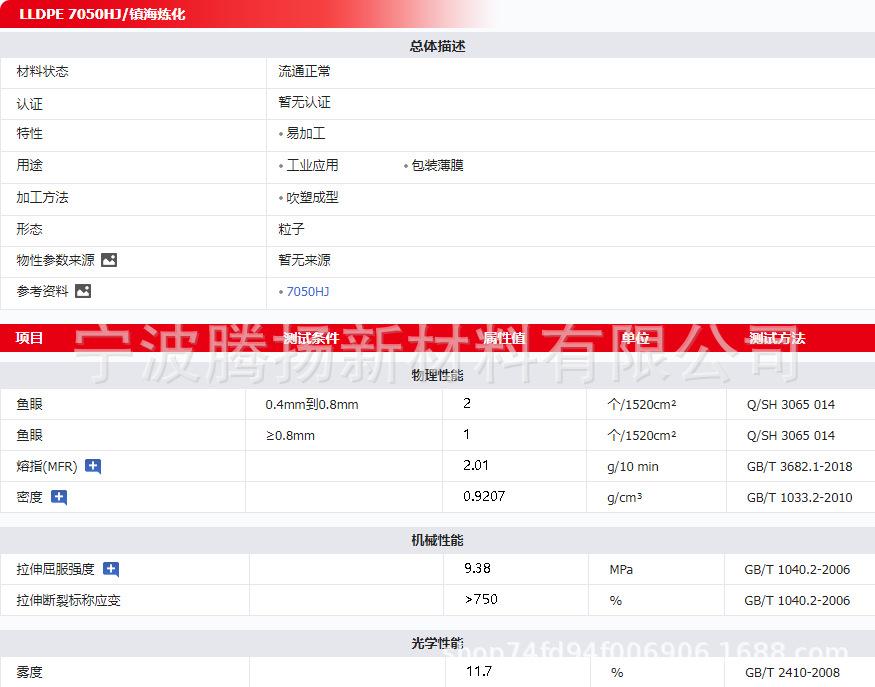
Task: Expand the plus icon next to 拉伸屈服强度
Action: (111, 569)
